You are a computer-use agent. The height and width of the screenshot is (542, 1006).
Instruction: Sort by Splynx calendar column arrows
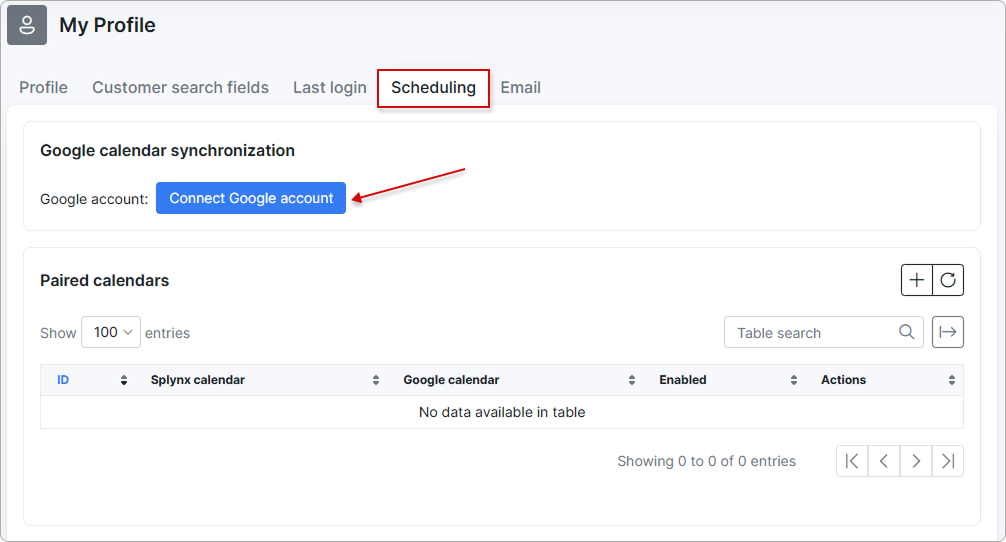pos(376,380)
